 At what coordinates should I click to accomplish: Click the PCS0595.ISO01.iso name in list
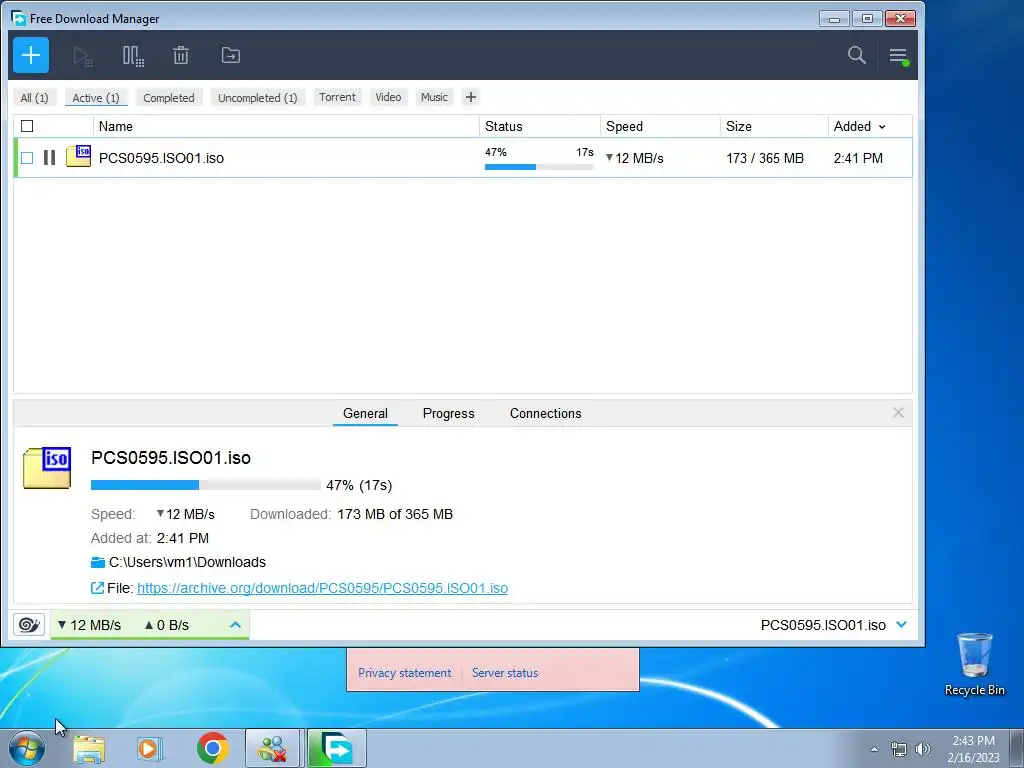click(161, 158)
